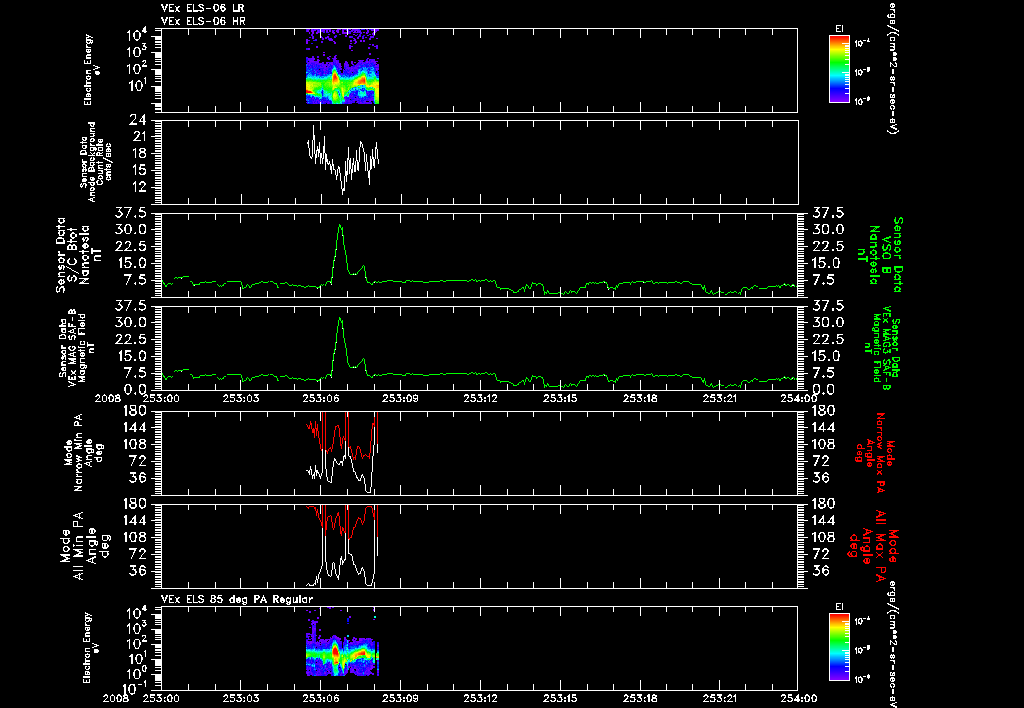Viewport: 1024px width, 708px height.
Task: Click the 'VEx ELS-06 HR' title text
Action: click(203, 22)
